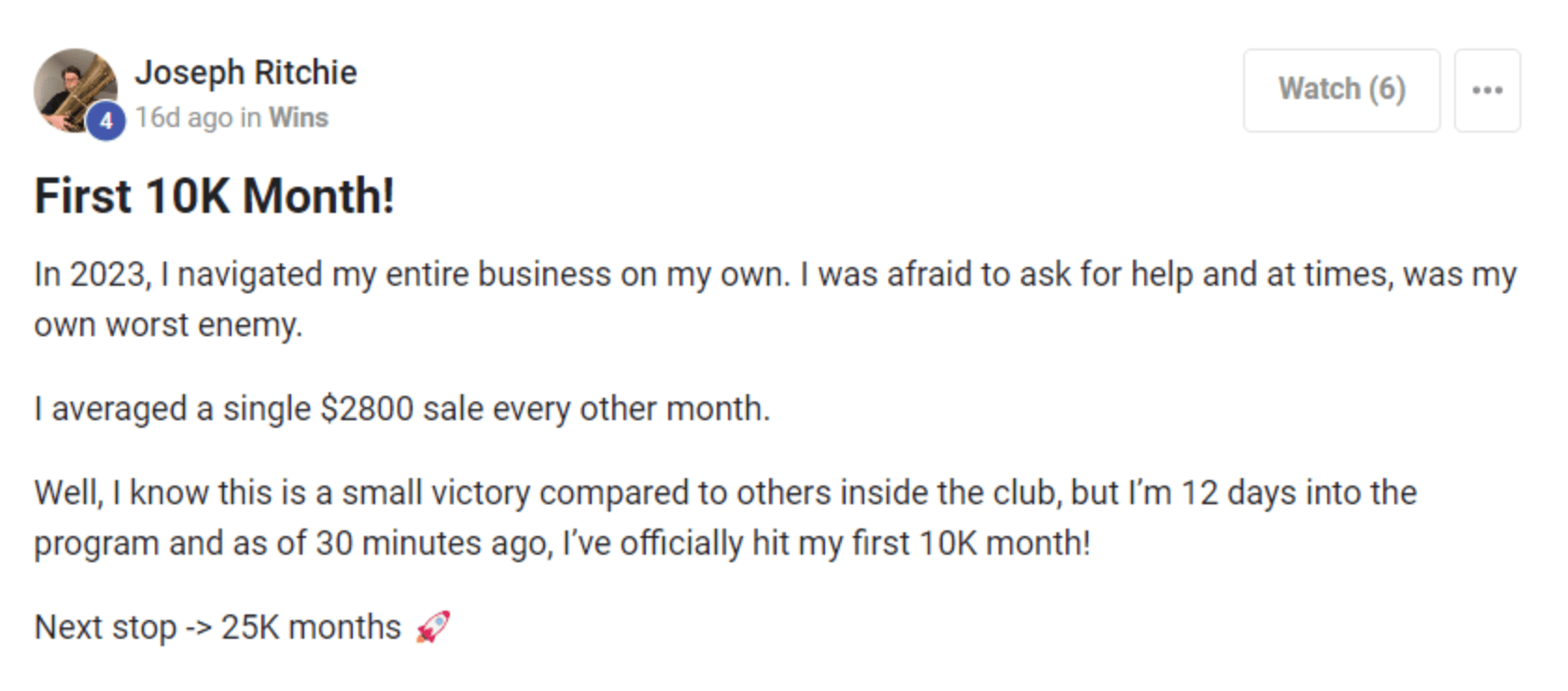Click the words own worst enemy
This screenshot has height=691, width=1568.
pos(169,325)
